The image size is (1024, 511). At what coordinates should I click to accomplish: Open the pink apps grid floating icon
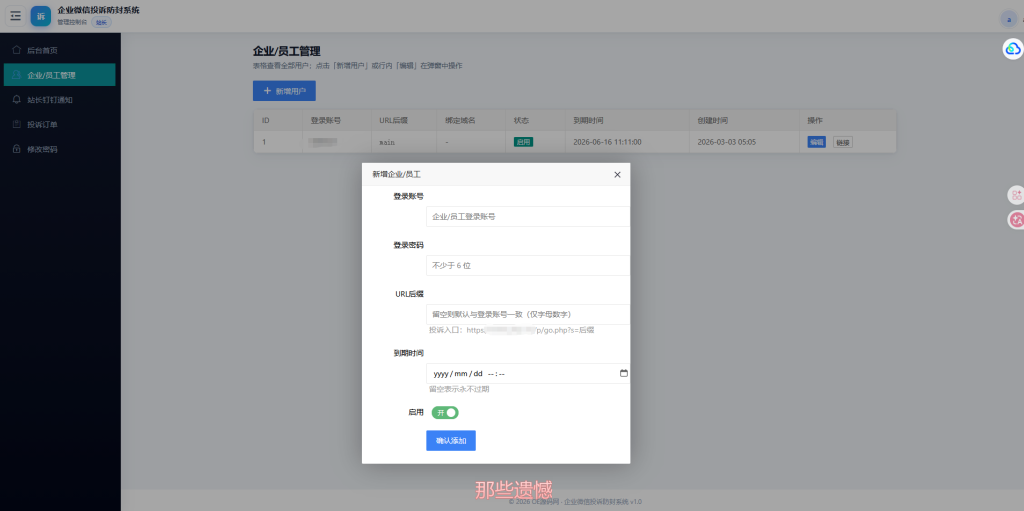(x=1016, y=195)
